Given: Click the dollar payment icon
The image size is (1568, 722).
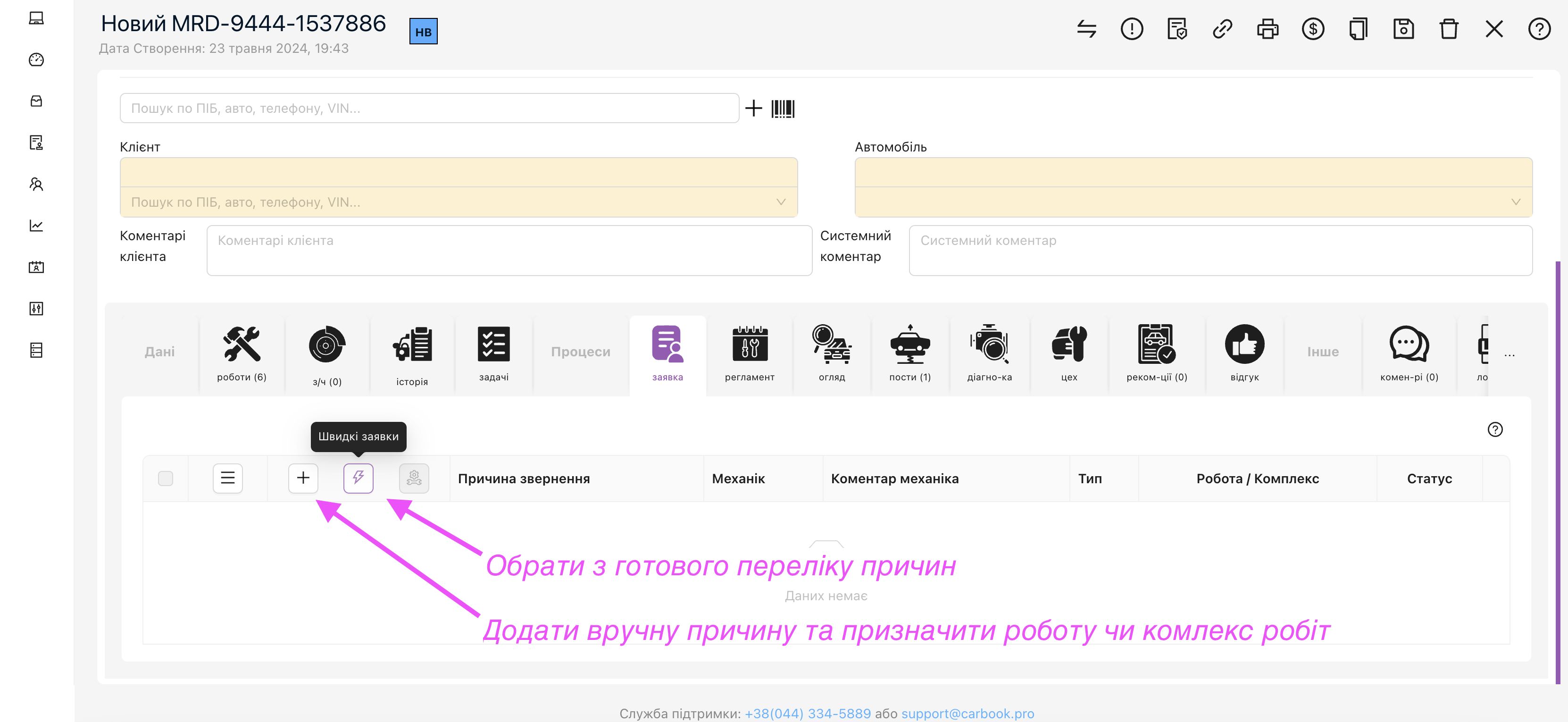Looking at the screenshot, I should pyautogui.click(x=1312, y=29).
